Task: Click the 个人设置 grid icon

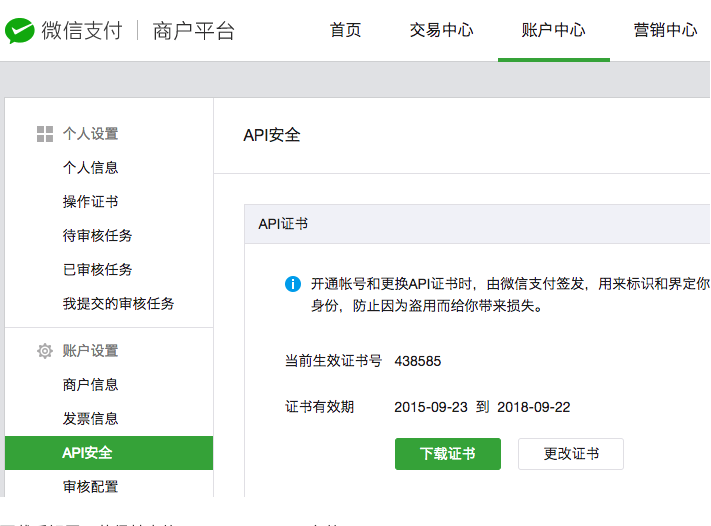Action: pyautogui.click(x=44, y=134)
